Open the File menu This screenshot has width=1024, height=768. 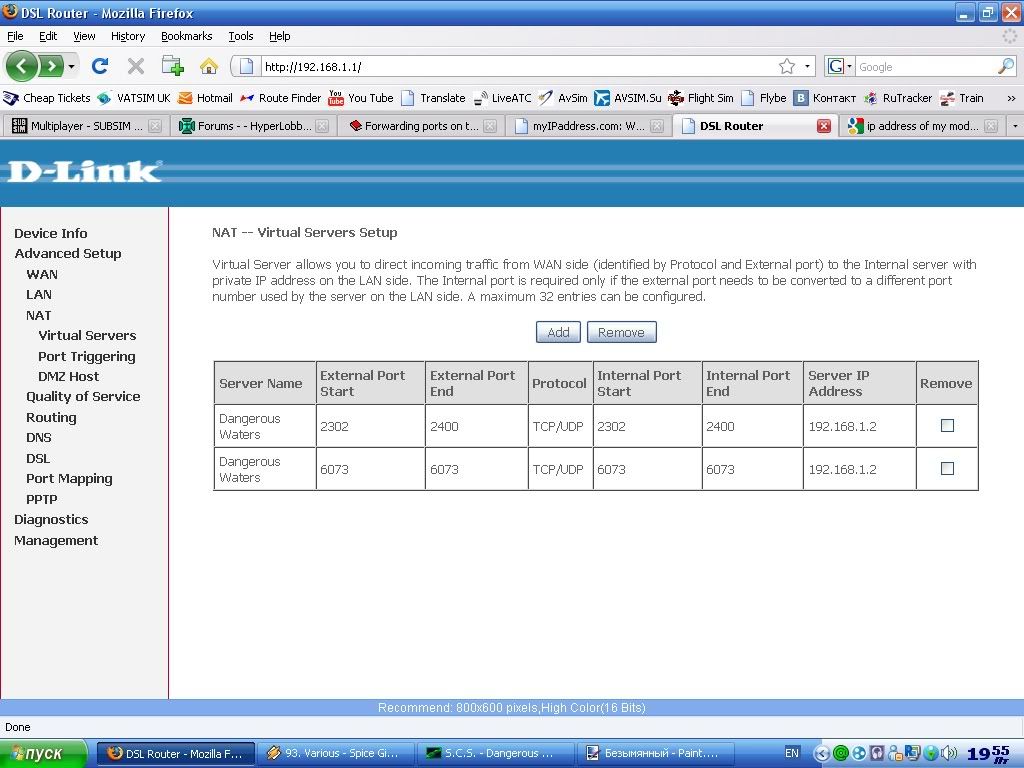[x=15, y=36]
